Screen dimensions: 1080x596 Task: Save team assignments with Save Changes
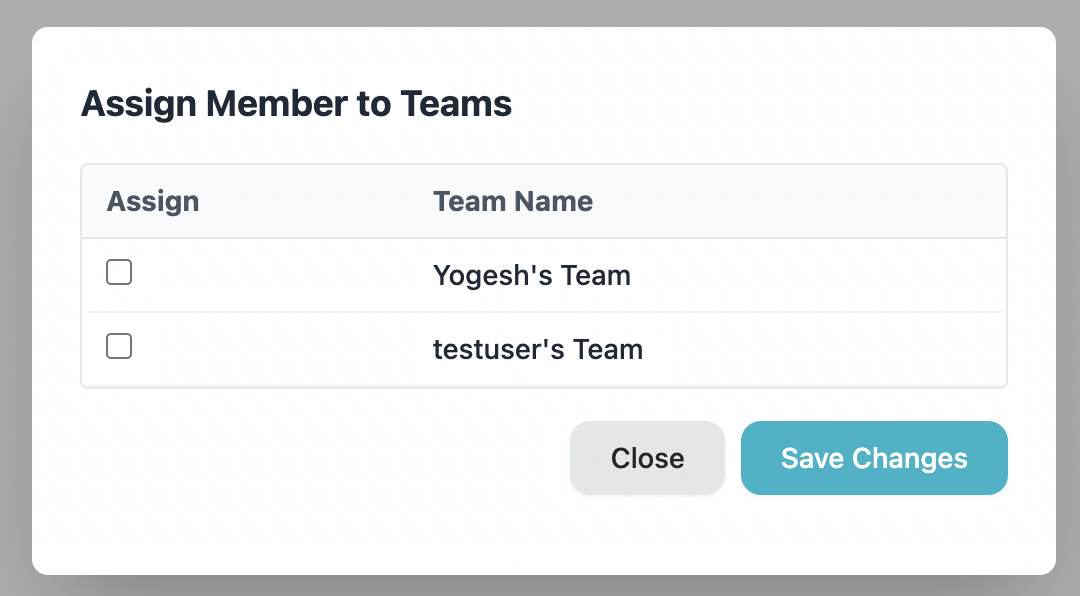point(874,458)
